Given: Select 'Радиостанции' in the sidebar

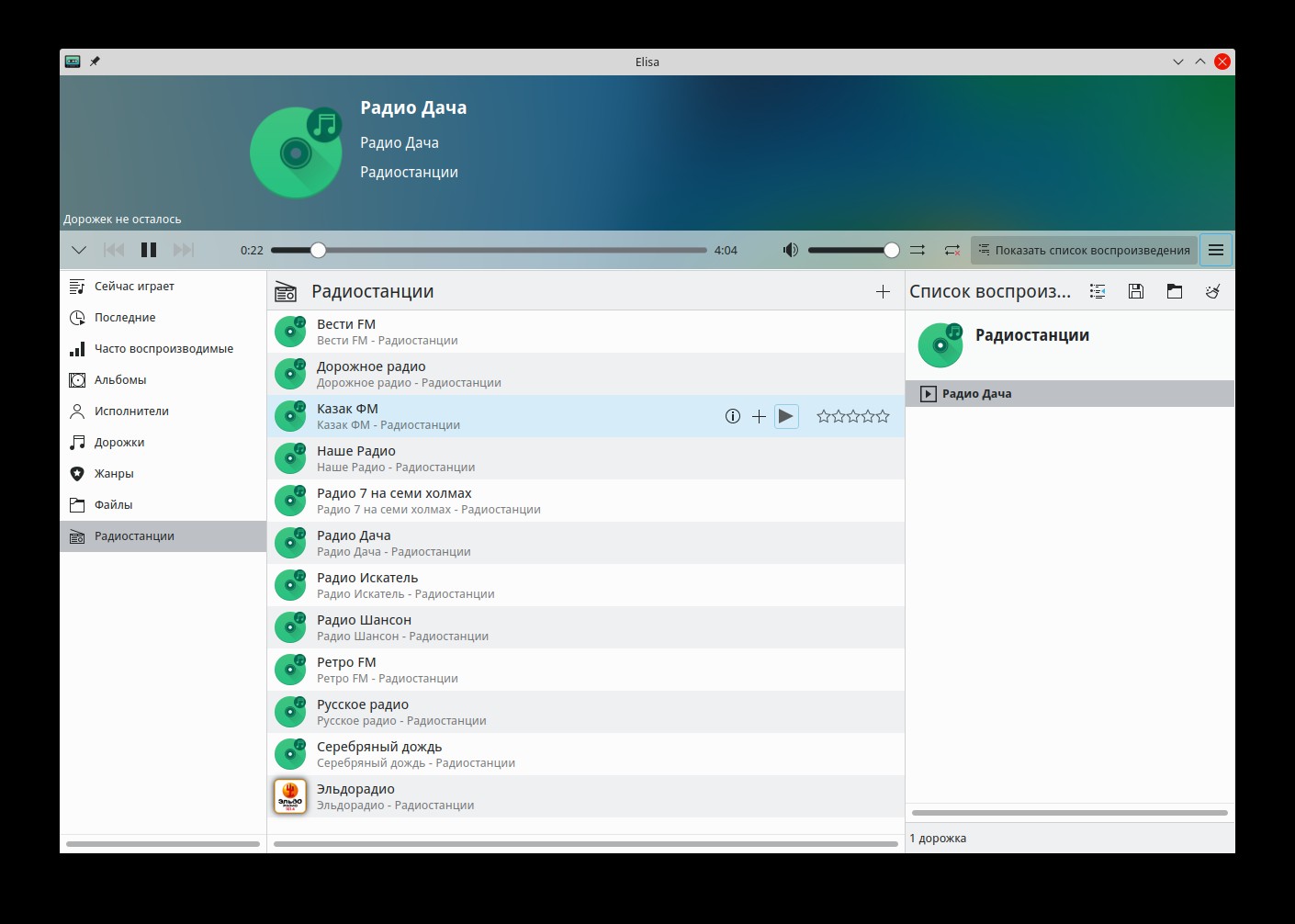Looking at the screenshot, I should (x=163, y=536).
